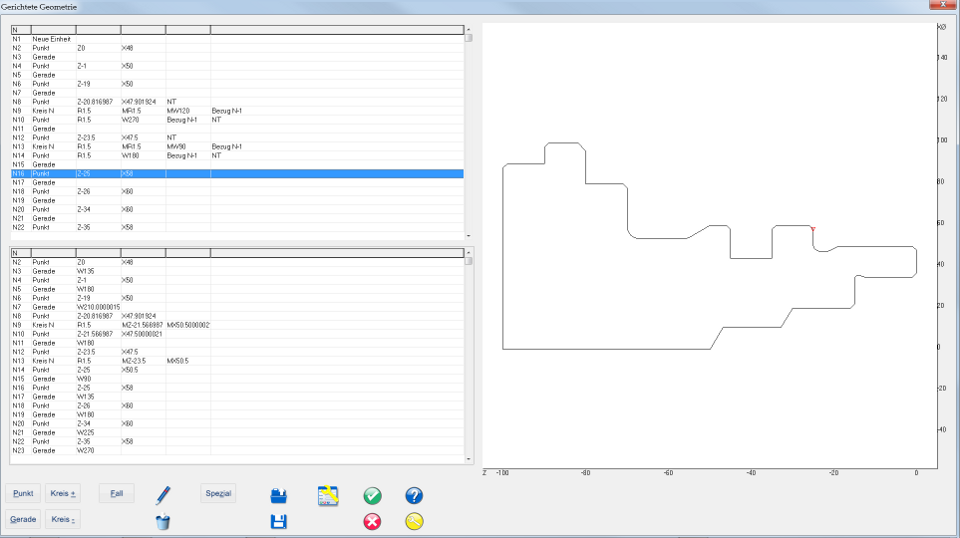The height and width of the screenshot is (538, 960).
Task: Select upper table row N18 Punkt Z-26
Action: tap(238, 192)
